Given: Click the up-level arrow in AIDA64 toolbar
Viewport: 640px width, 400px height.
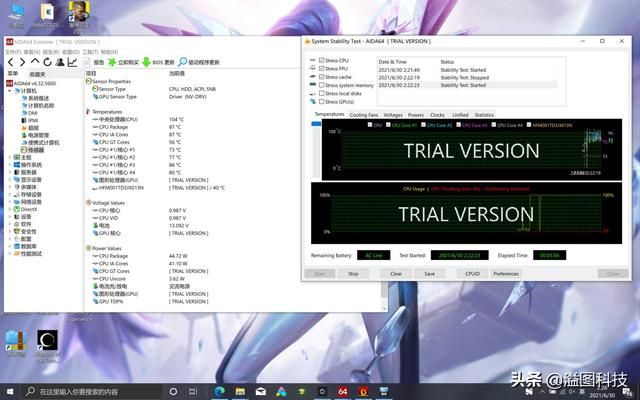Looking at the screenshot, I should [x=35, y=62].
